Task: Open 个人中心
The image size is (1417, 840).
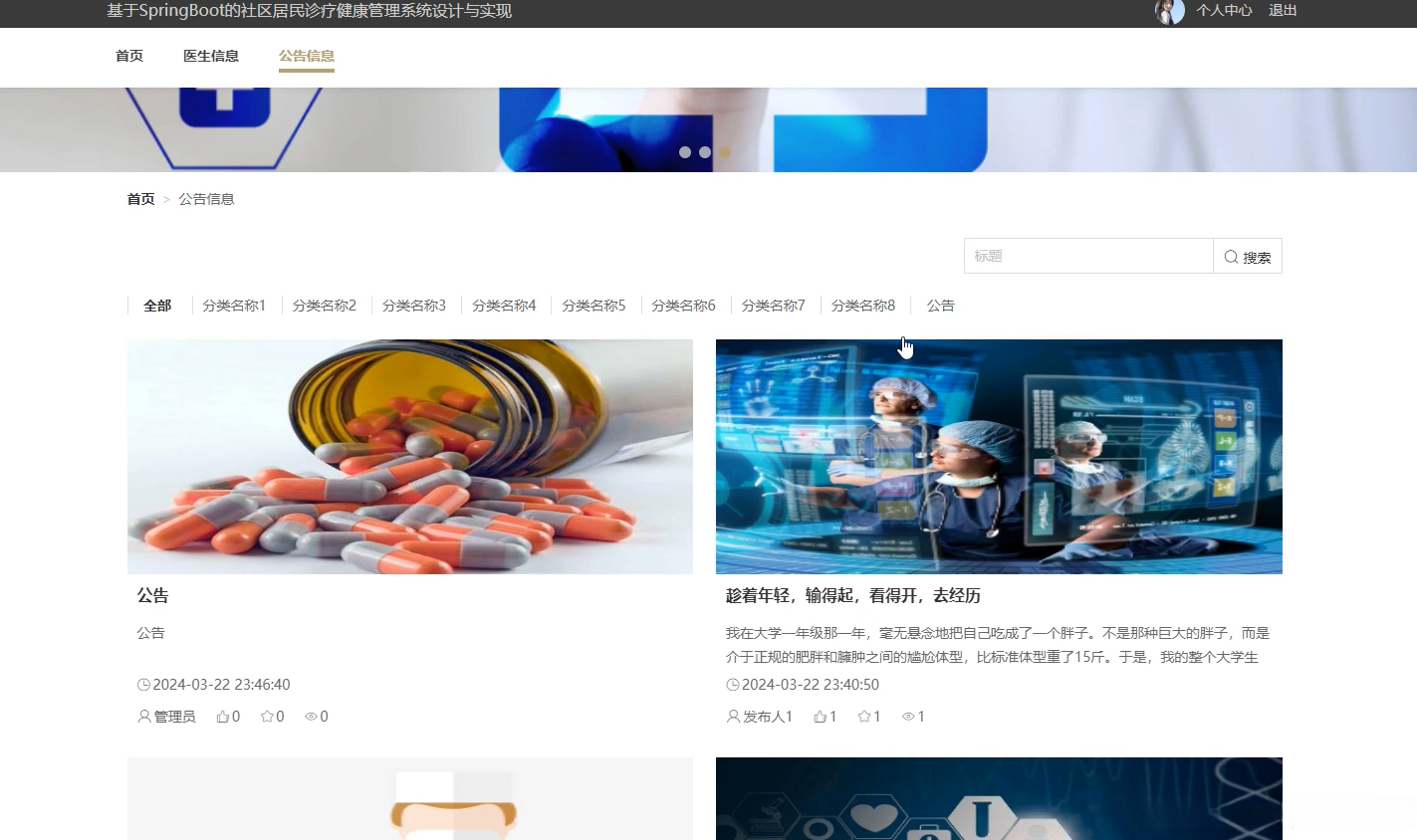Action: point(1224,11)
